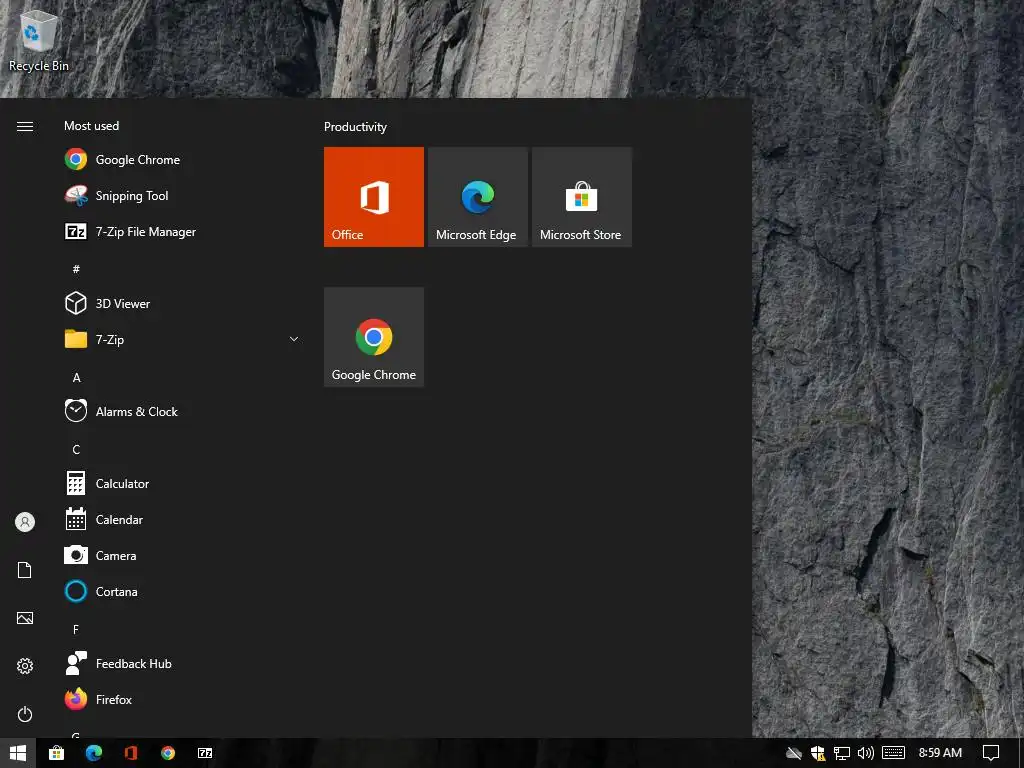Open the Recycle Bin on desktop
Viewport: 1024px width, 768px height.
tap(39, 40)
